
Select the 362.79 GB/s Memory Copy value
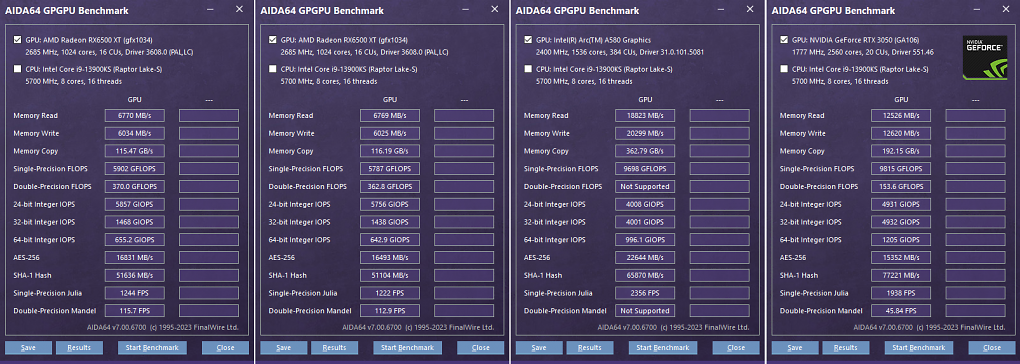pyautogui.click(x=645, y=151)
